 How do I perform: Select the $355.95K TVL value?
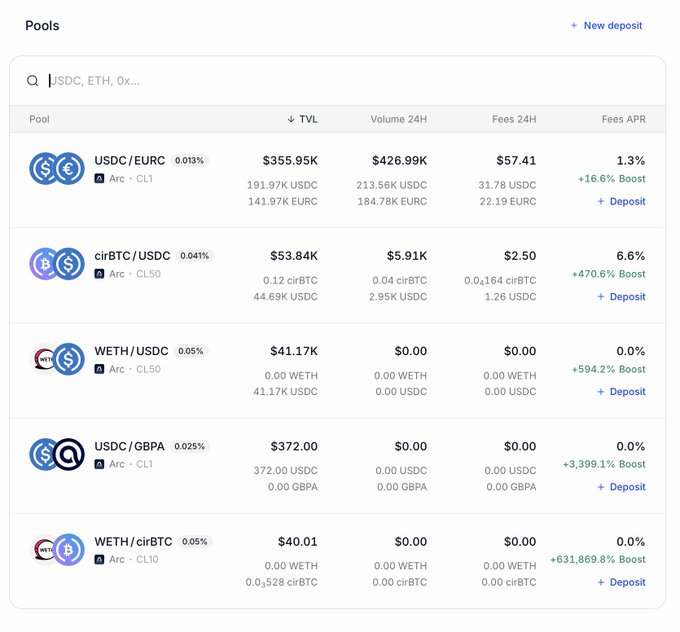pyautogui.click(x=290, y=160)
